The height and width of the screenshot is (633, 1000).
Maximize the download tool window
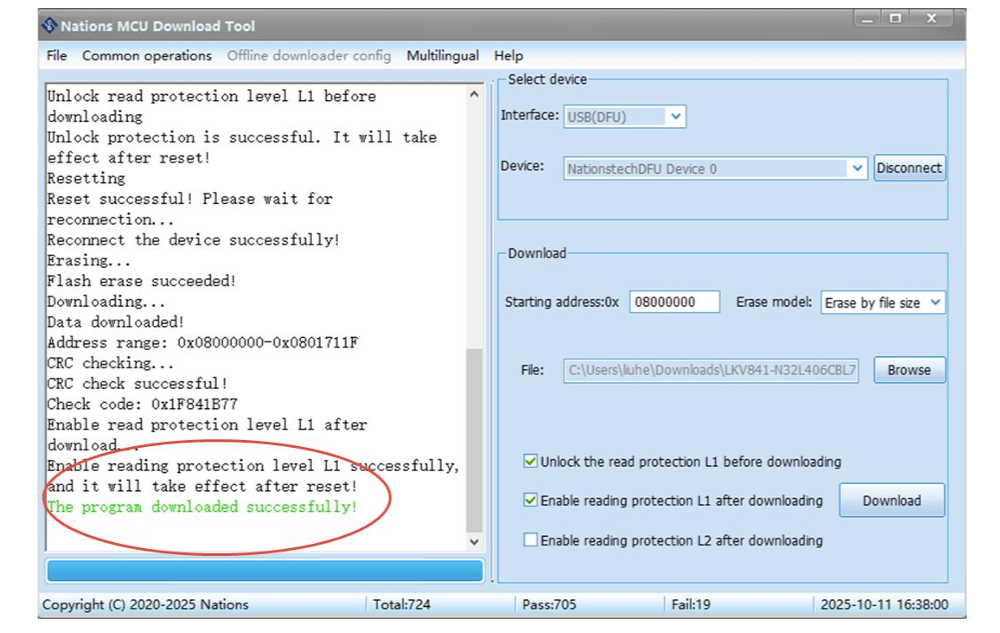pos(895,19)
